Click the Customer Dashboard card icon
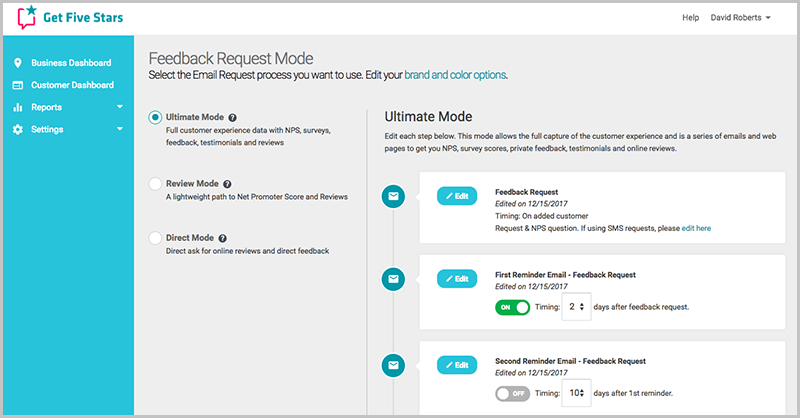The height and width of the screenshot is (418, 800). point(18,85)
